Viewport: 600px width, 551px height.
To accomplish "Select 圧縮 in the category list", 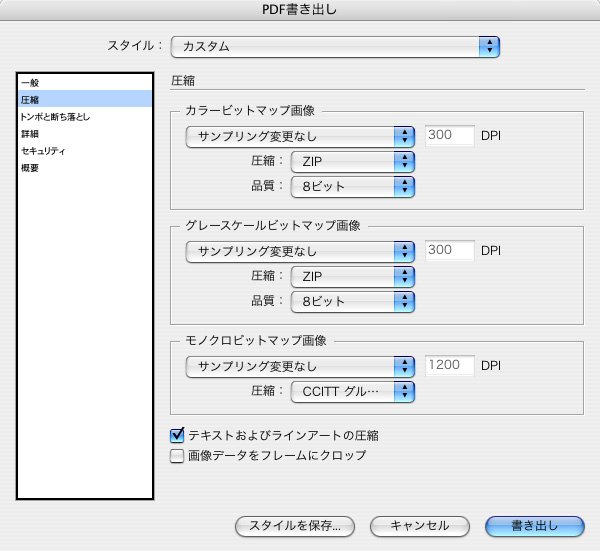I will click(85, 99).
